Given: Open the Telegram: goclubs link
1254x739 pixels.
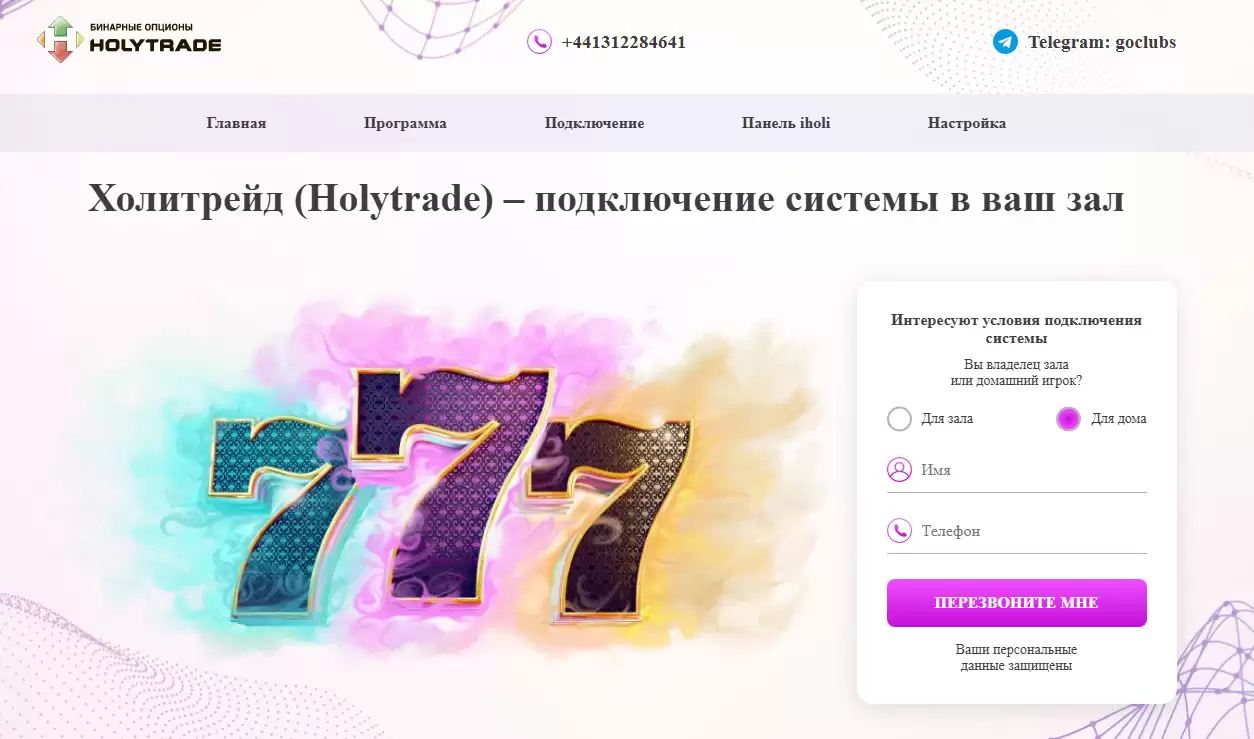Looking at the screenshot, I should pos(1102,42).
